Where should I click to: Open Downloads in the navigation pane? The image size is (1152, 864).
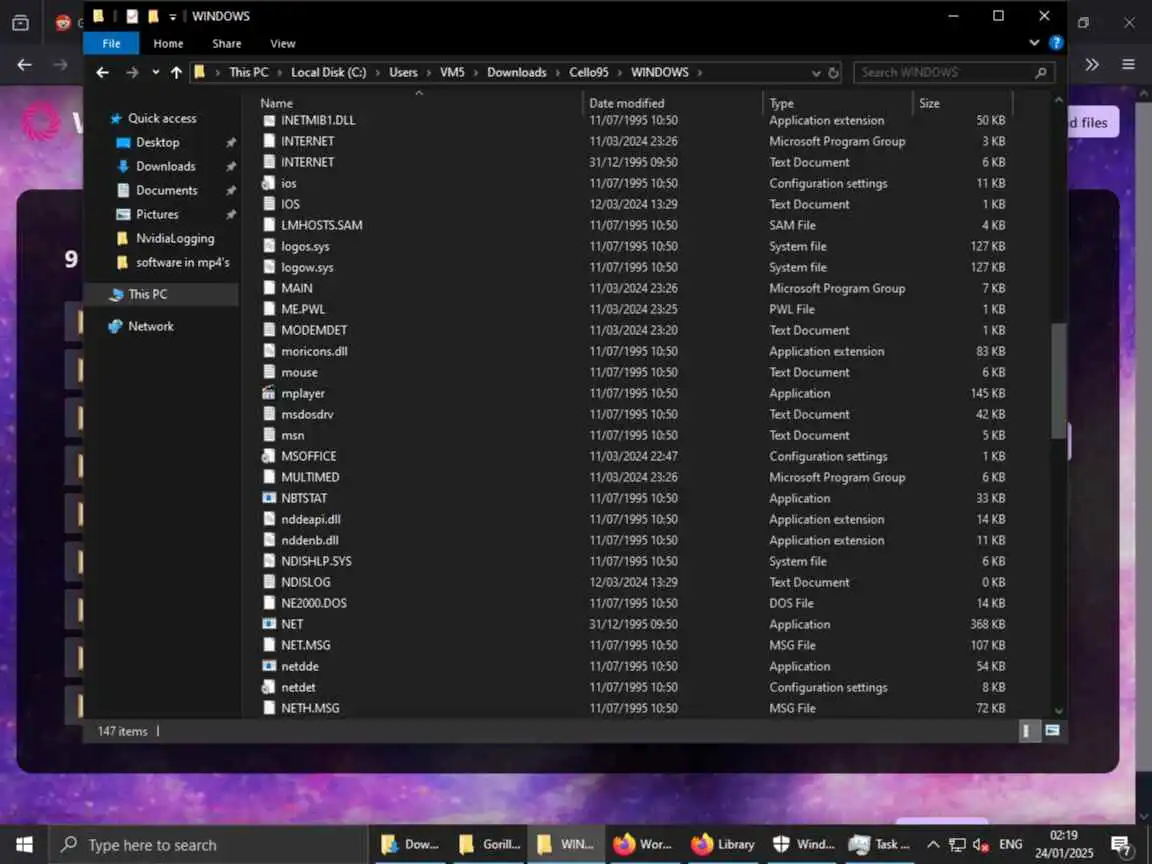[x=165, y=166]
